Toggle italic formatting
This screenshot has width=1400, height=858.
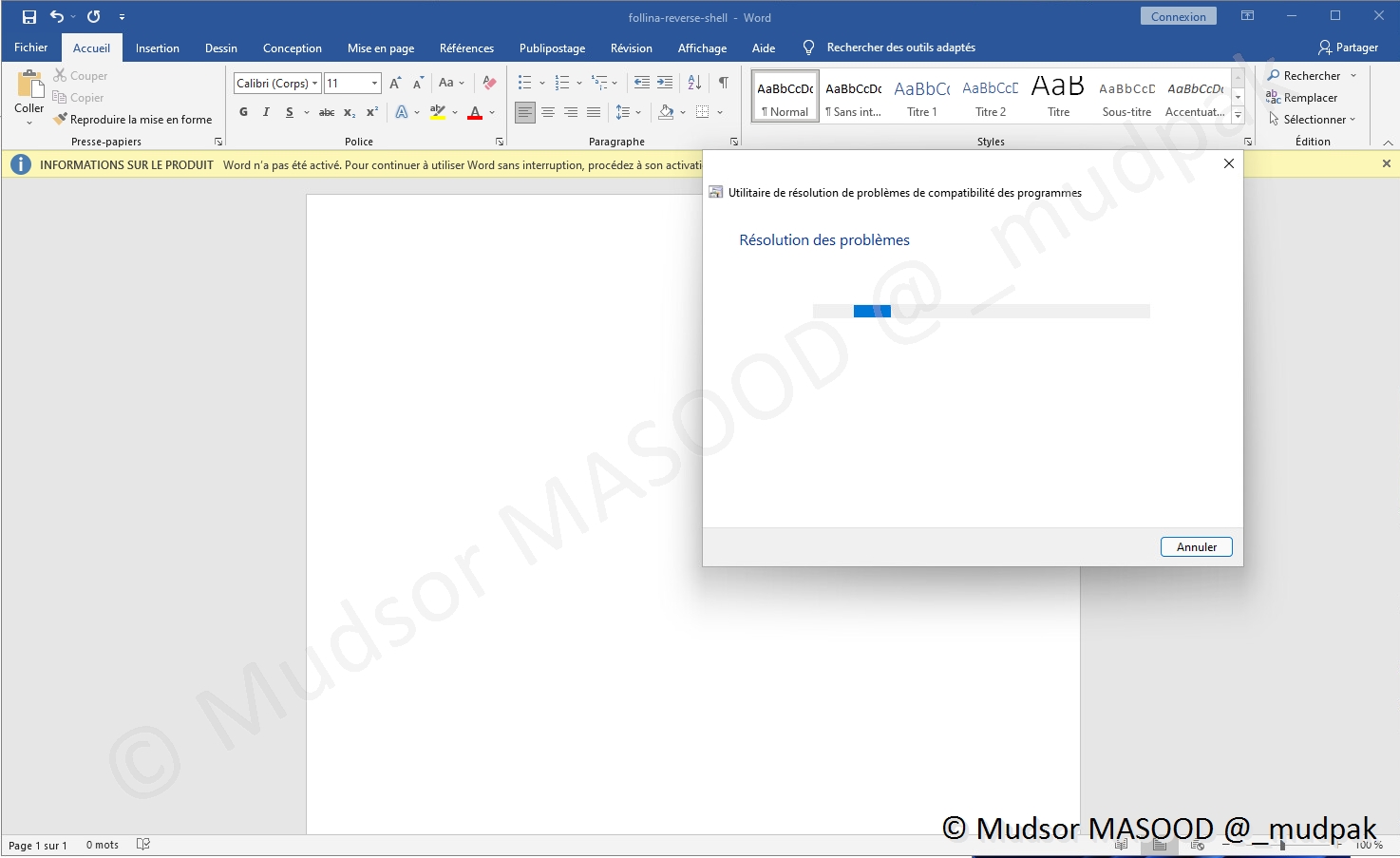[266, 112]
